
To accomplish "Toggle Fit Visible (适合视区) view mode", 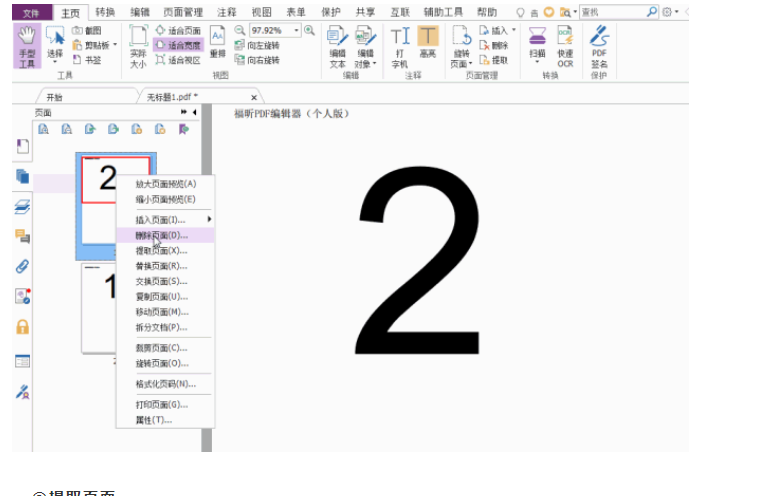I will coord(178,60).
